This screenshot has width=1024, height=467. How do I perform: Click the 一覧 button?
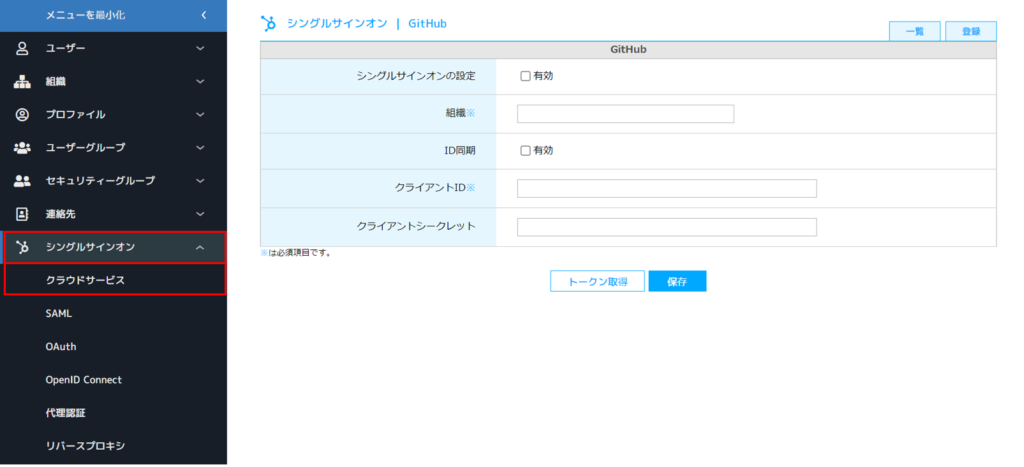click(x=915, y=31)
